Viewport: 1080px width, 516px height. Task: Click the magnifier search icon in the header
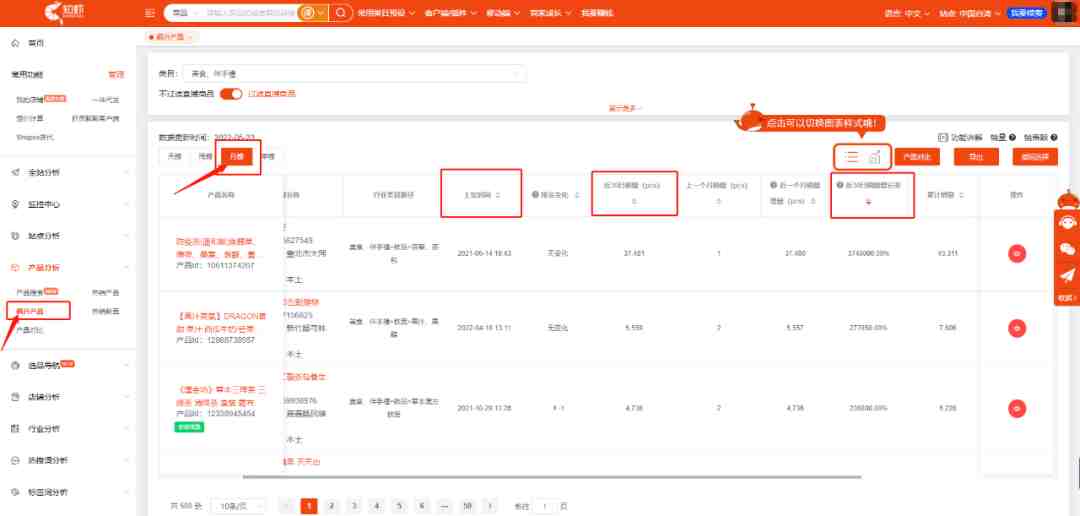[x=340, y=12]
